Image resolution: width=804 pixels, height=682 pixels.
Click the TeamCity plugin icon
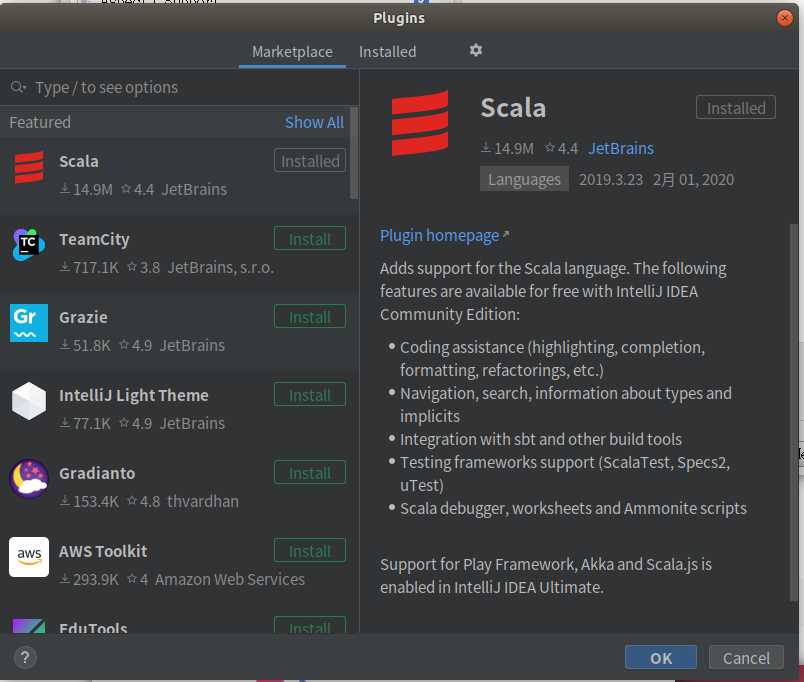[x=29, y=245]
